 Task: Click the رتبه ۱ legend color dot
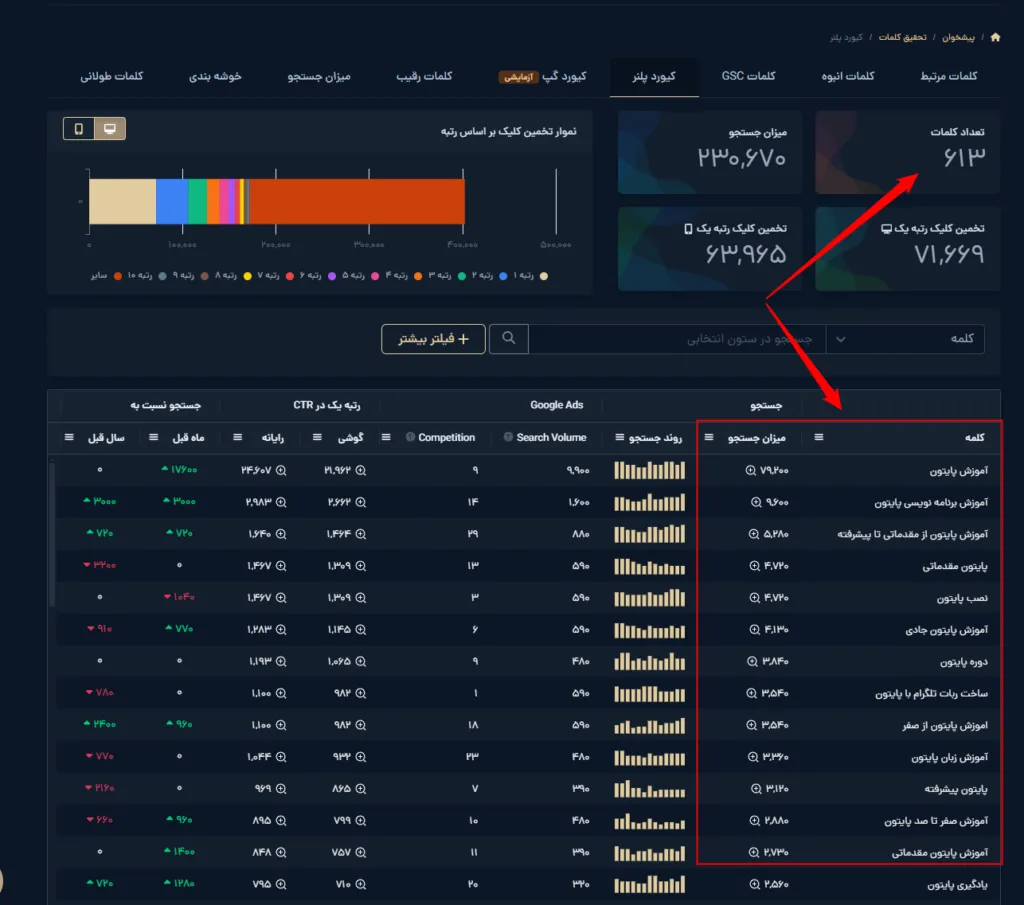point(544,276)
